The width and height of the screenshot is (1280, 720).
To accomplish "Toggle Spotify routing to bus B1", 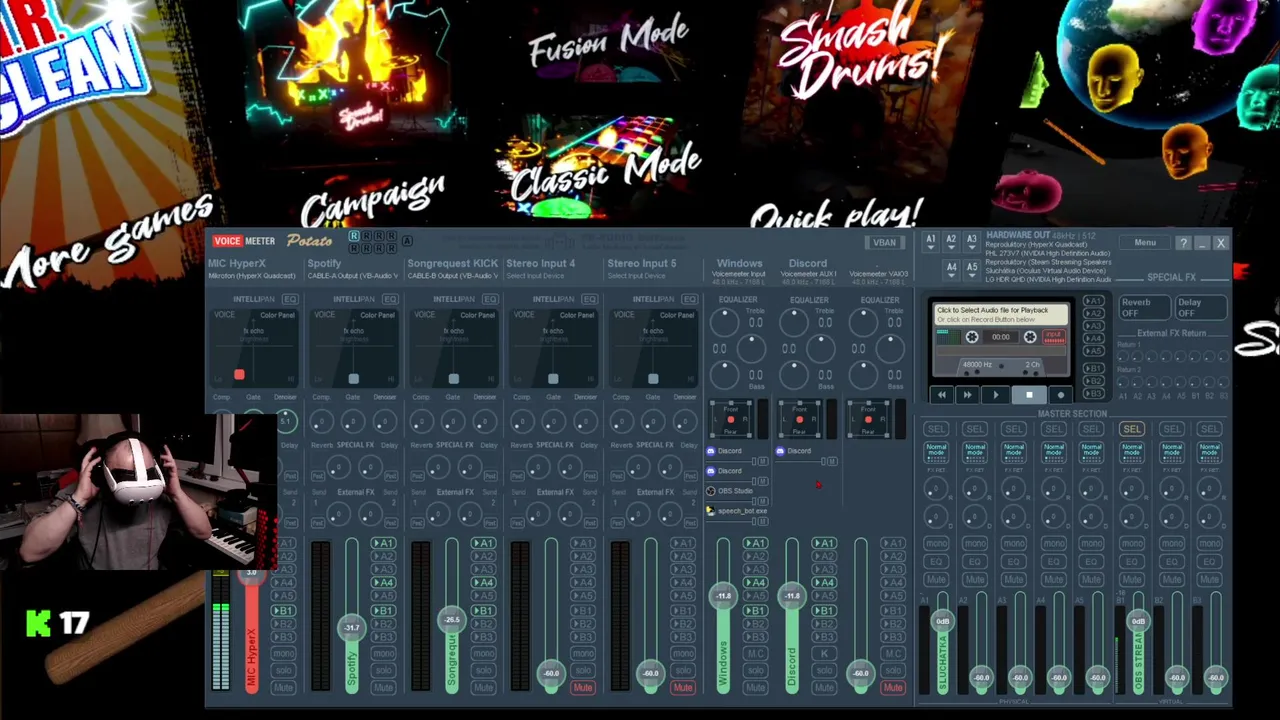I will (x=383, y=611).
